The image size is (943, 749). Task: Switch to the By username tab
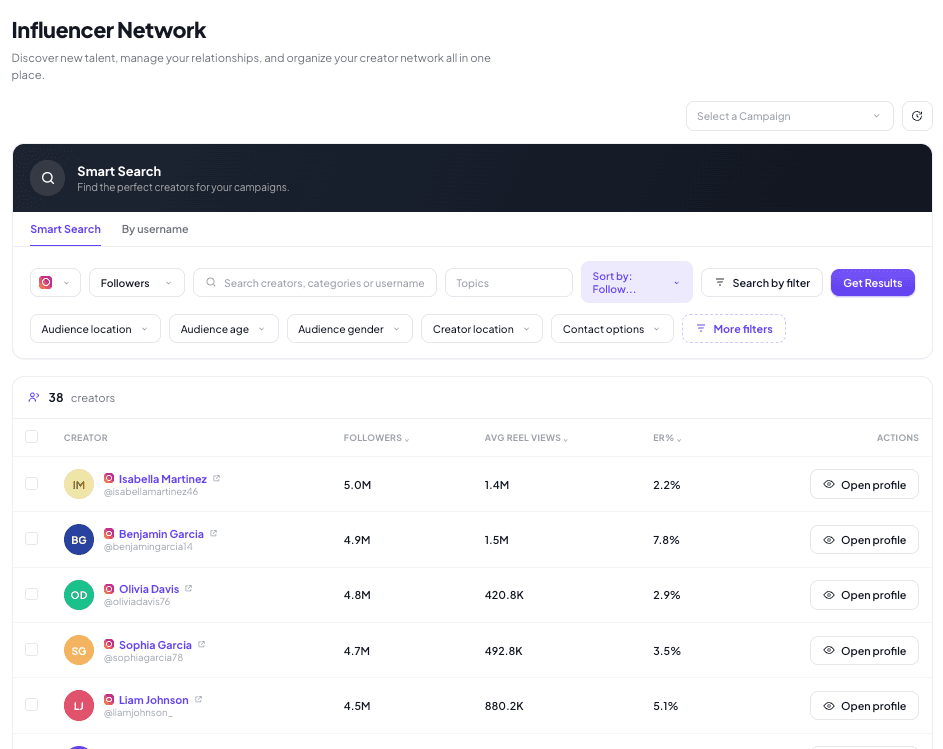click(x=155, y=229)
